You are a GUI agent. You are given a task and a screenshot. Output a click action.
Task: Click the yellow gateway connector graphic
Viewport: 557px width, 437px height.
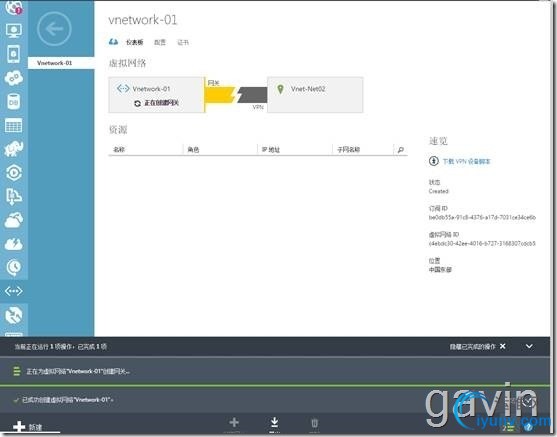(x=220, y=95)
